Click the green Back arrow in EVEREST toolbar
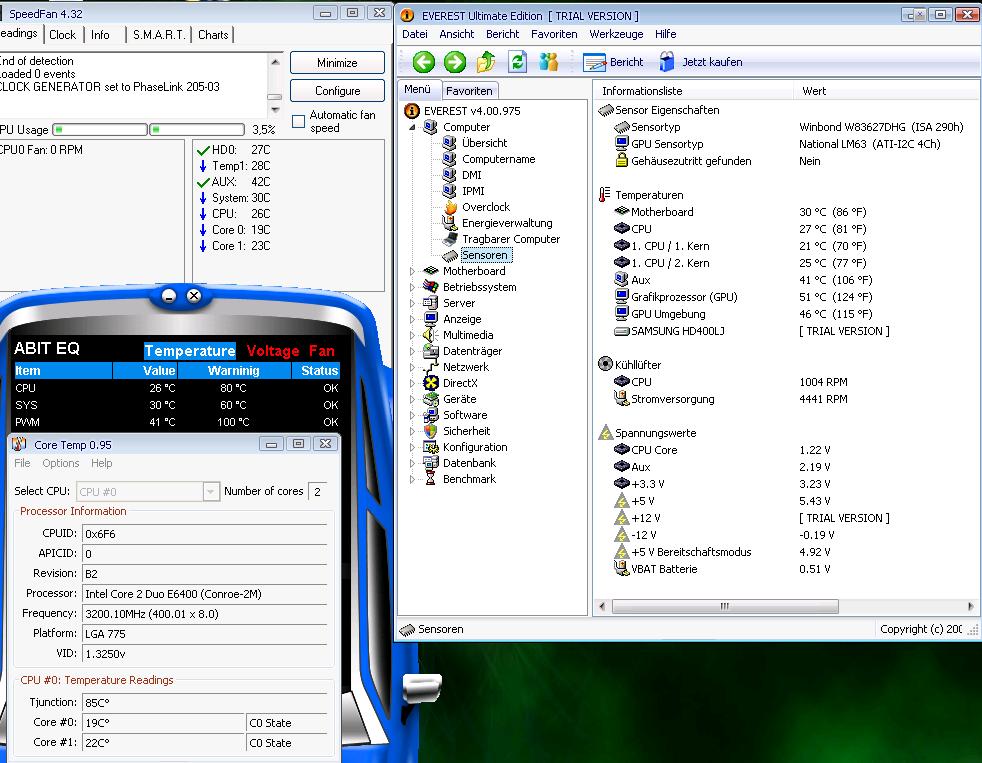The width and height of the screenshot is (982, 763). [x=424, y=62]
